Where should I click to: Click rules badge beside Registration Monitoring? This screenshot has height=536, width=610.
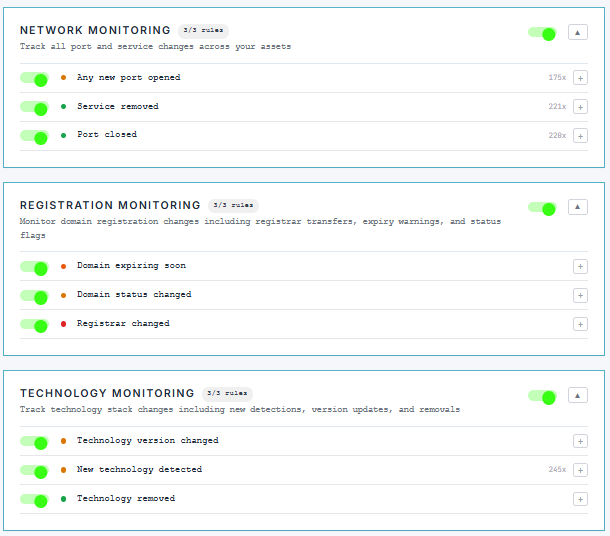pyautogui.click(x=233, y=206)
